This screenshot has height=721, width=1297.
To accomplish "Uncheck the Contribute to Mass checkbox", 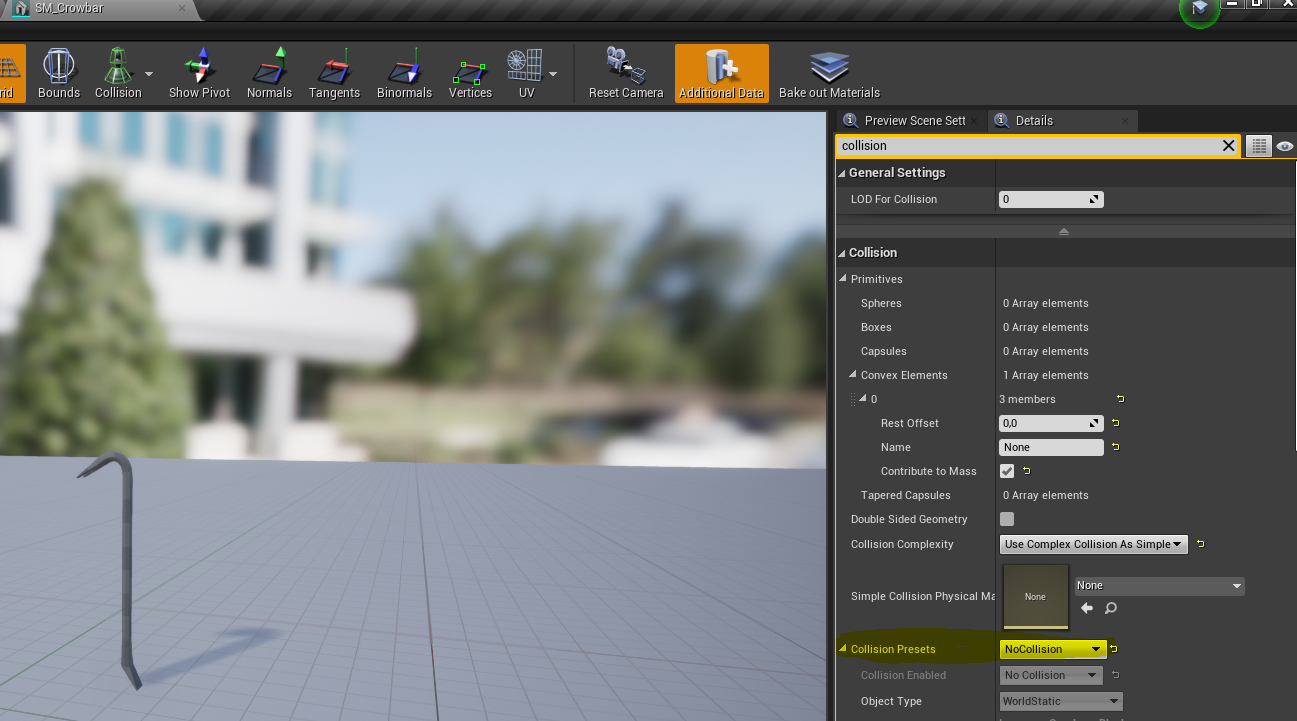I will point(1007,471).
